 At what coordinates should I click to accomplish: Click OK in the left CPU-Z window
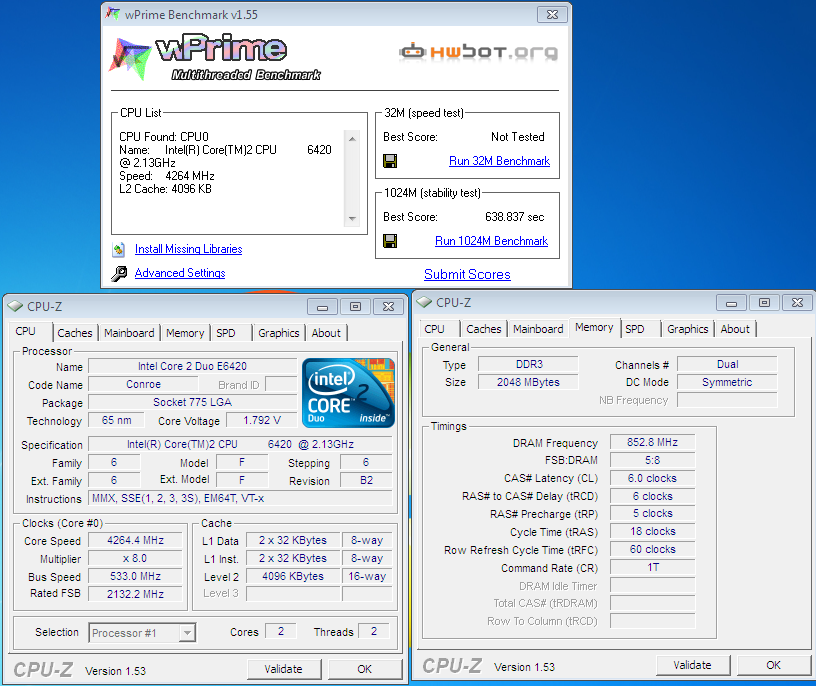(365, 669)
